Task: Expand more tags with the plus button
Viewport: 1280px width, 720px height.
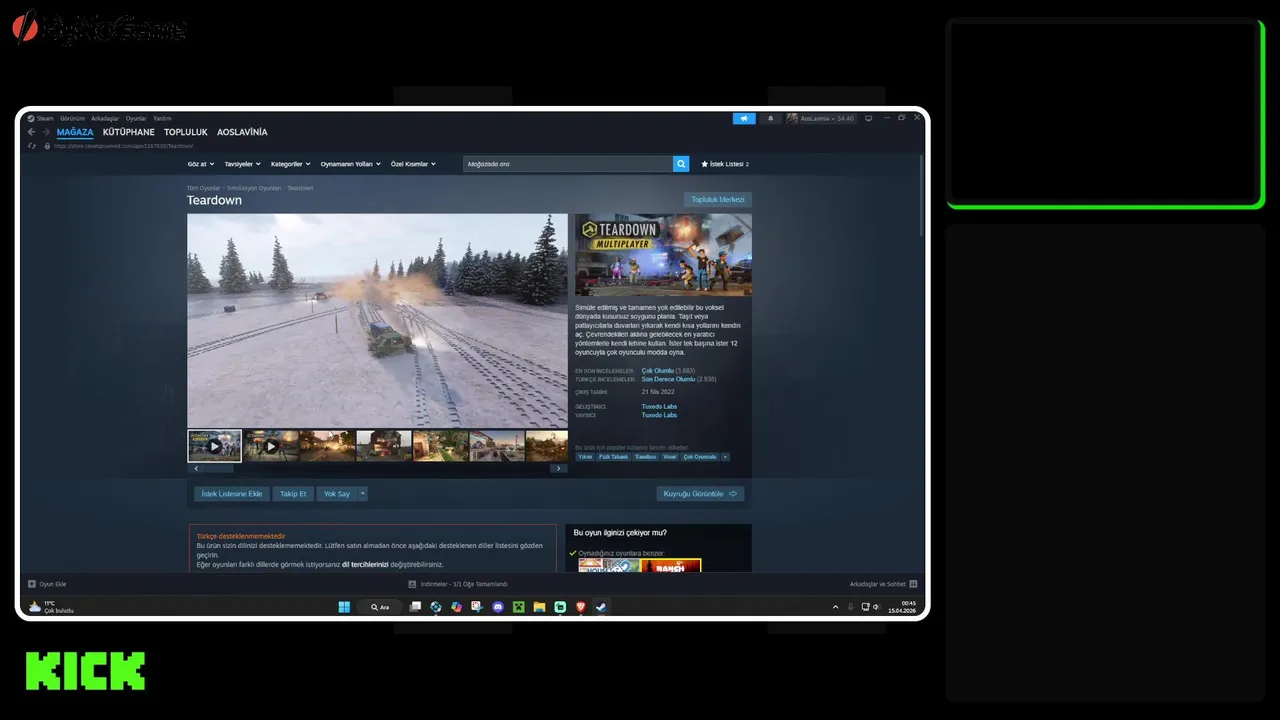Action: [x=725, y=457]
